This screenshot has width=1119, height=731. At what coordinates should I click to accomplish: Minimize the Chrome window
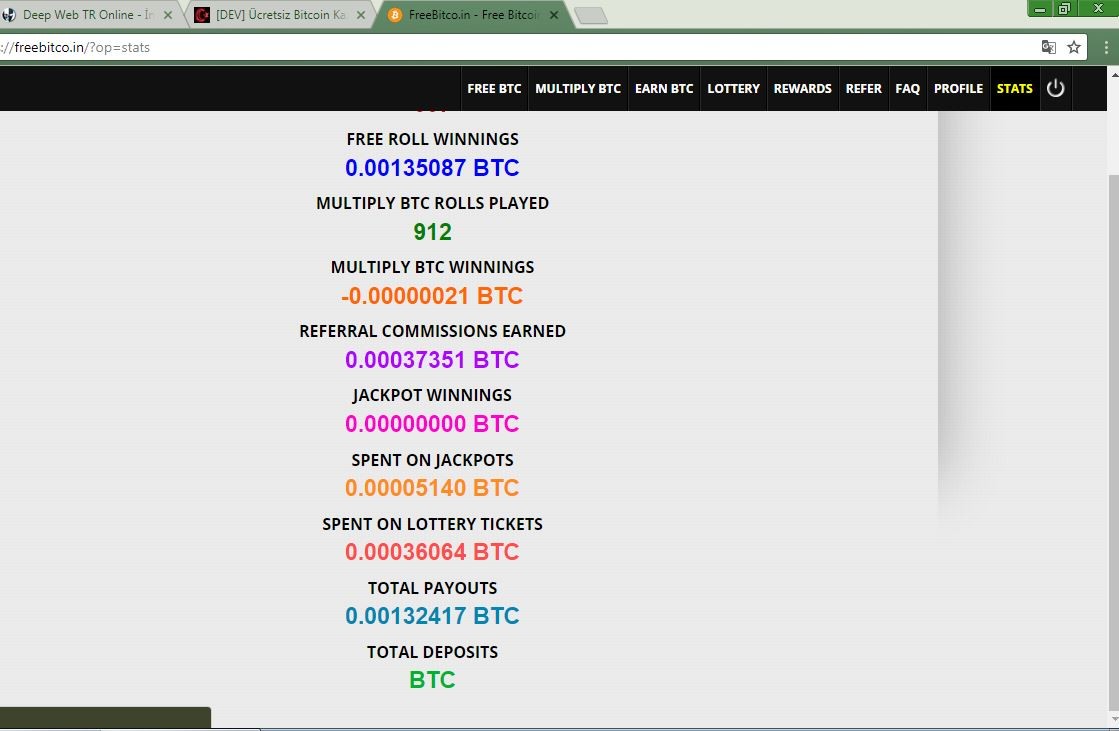click(1040, 9)
